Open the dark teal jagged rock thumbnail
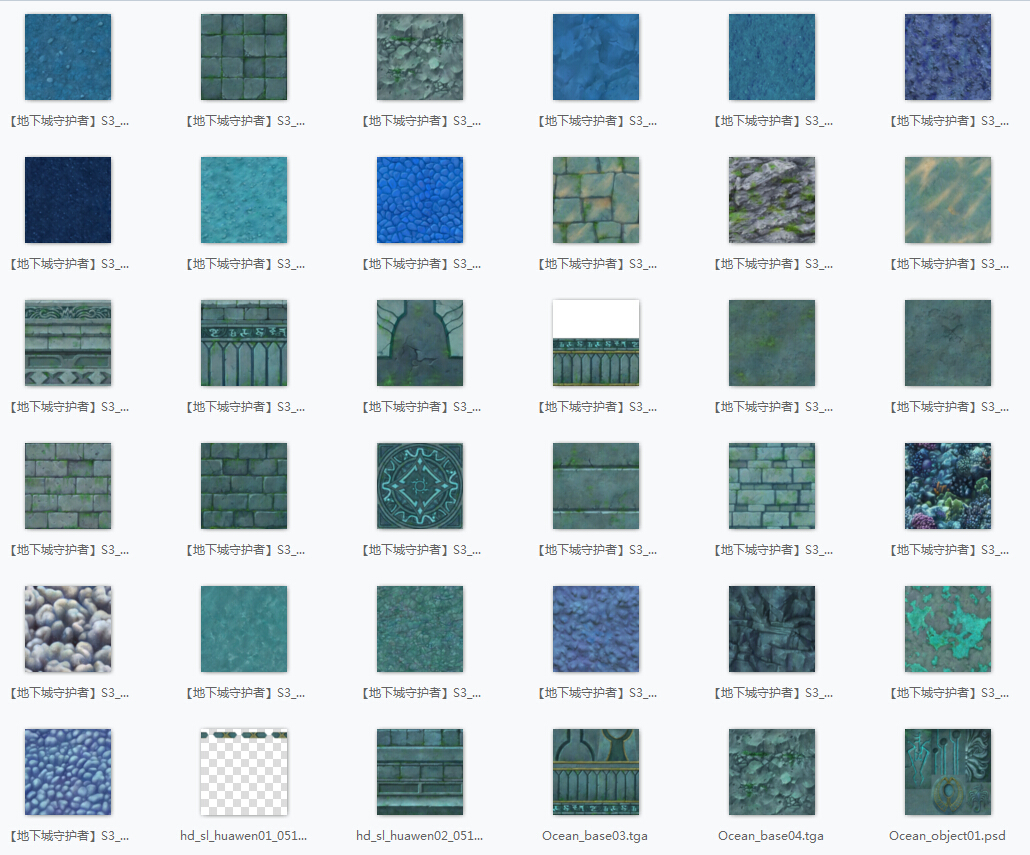The image size is (1030, 855). point(772,629)
